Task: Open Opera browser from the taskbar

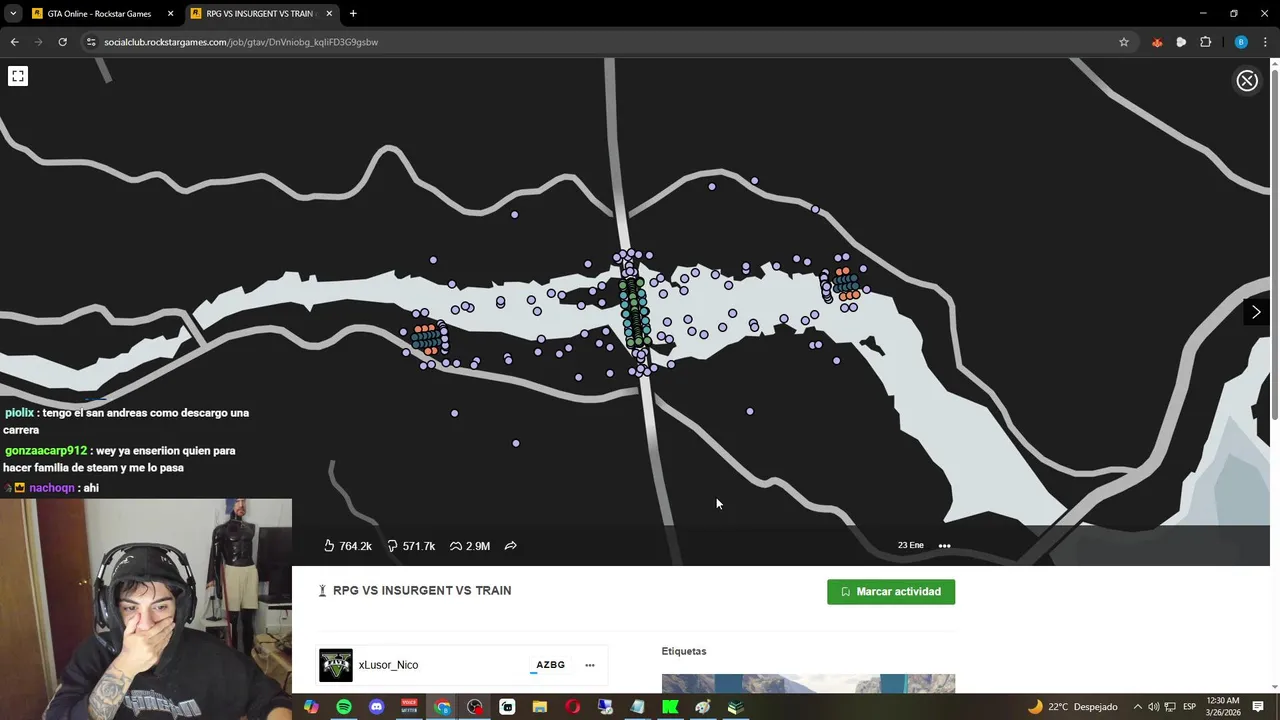Action: [x=572, y=707]
